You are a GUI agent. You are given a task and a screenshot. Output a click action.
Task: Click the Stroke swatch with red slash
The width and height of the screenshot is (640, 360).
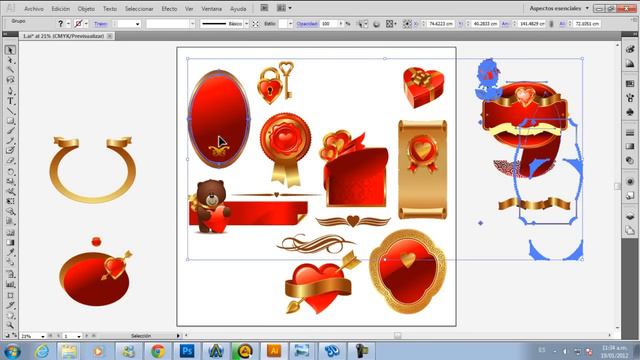[x=78, y=24]
